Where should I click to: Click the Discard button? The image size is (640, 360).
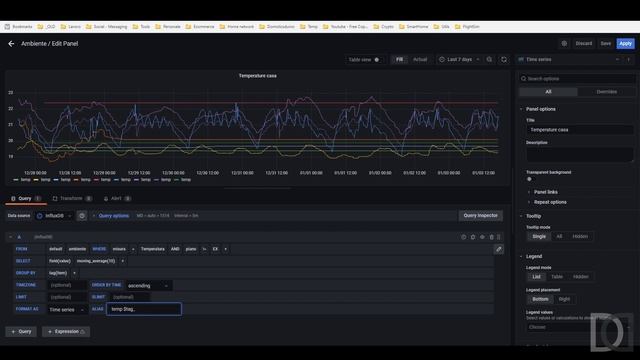click(584, 43)
